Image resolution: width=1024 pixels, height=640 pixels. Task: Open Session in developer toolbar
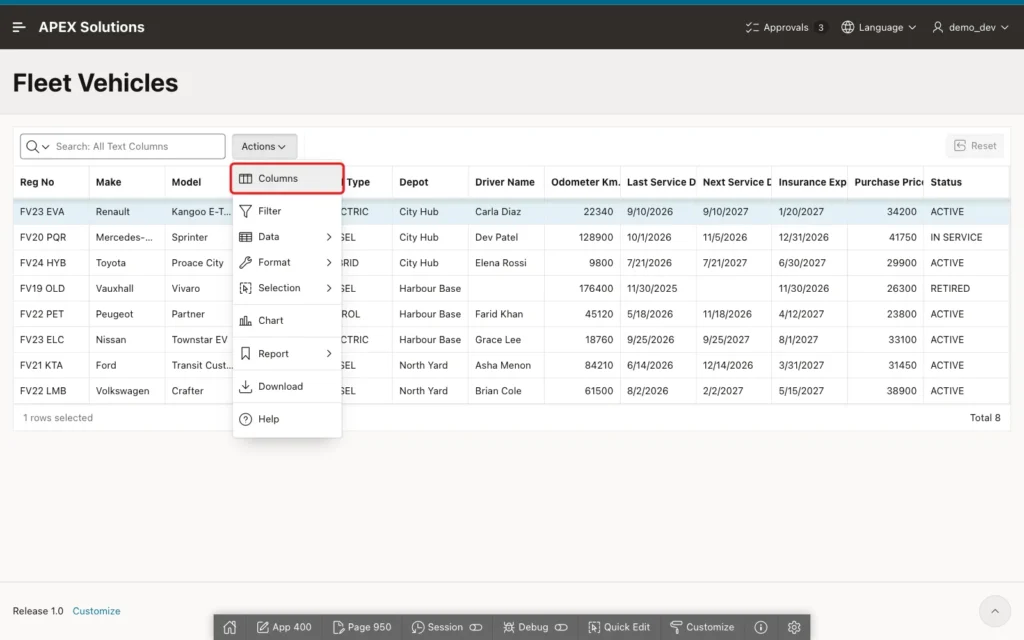[x=447, y=627]
